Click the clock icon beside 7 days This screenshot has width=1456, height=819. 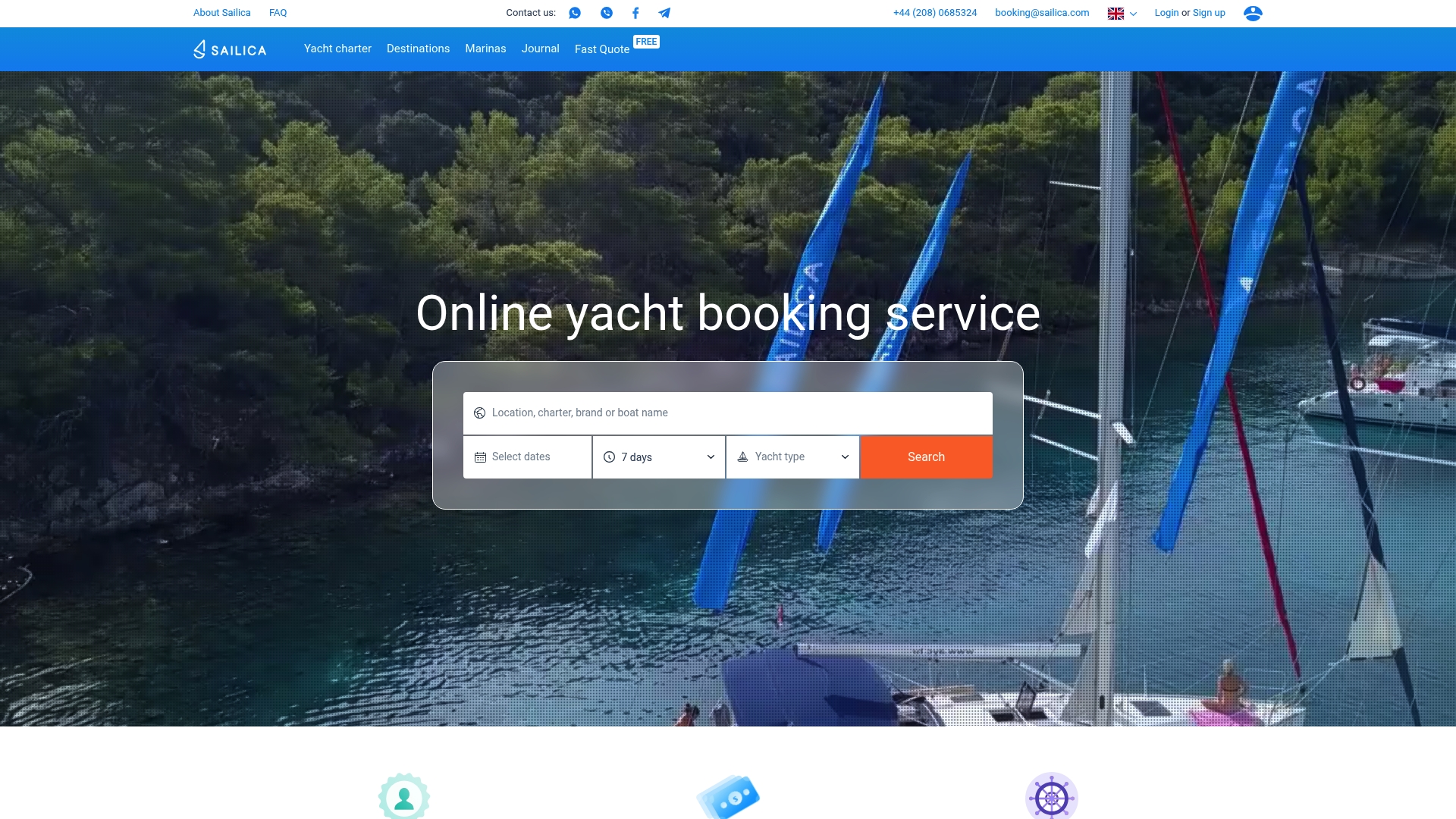click(x=609, y=457)
